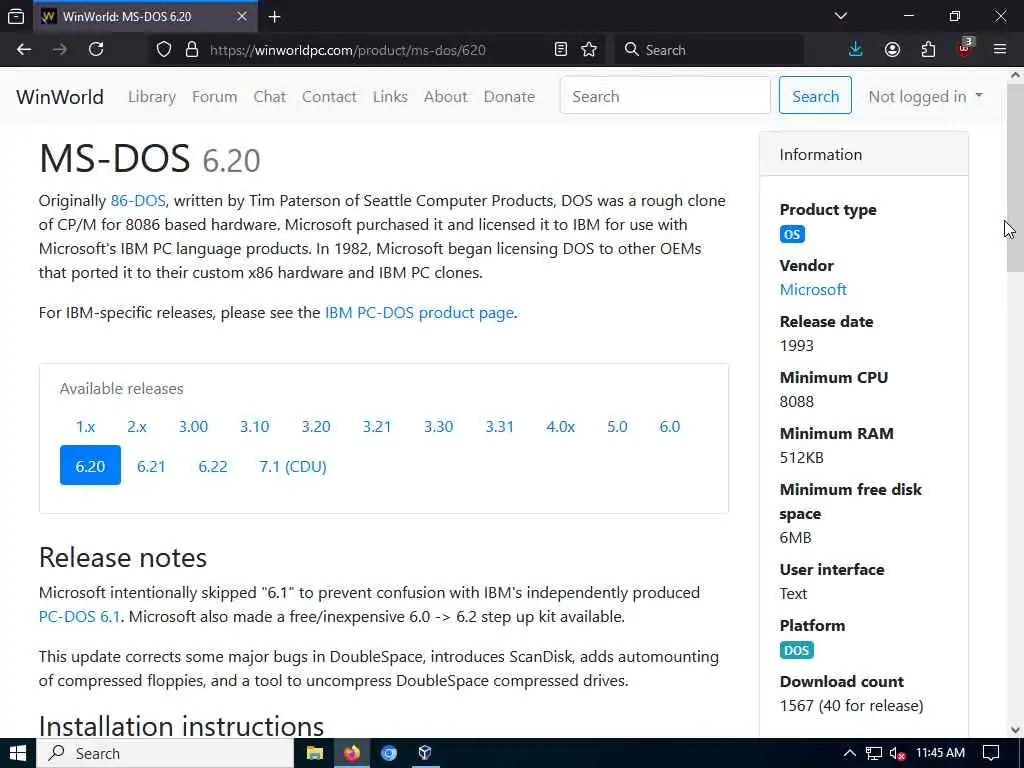Click the Windows taskbar search box

point(165,753)
